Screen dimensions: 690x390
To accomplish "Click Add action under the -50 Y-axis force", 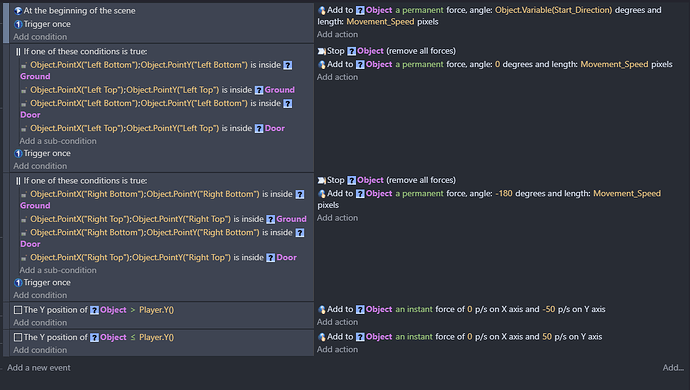I will [337, 322].
